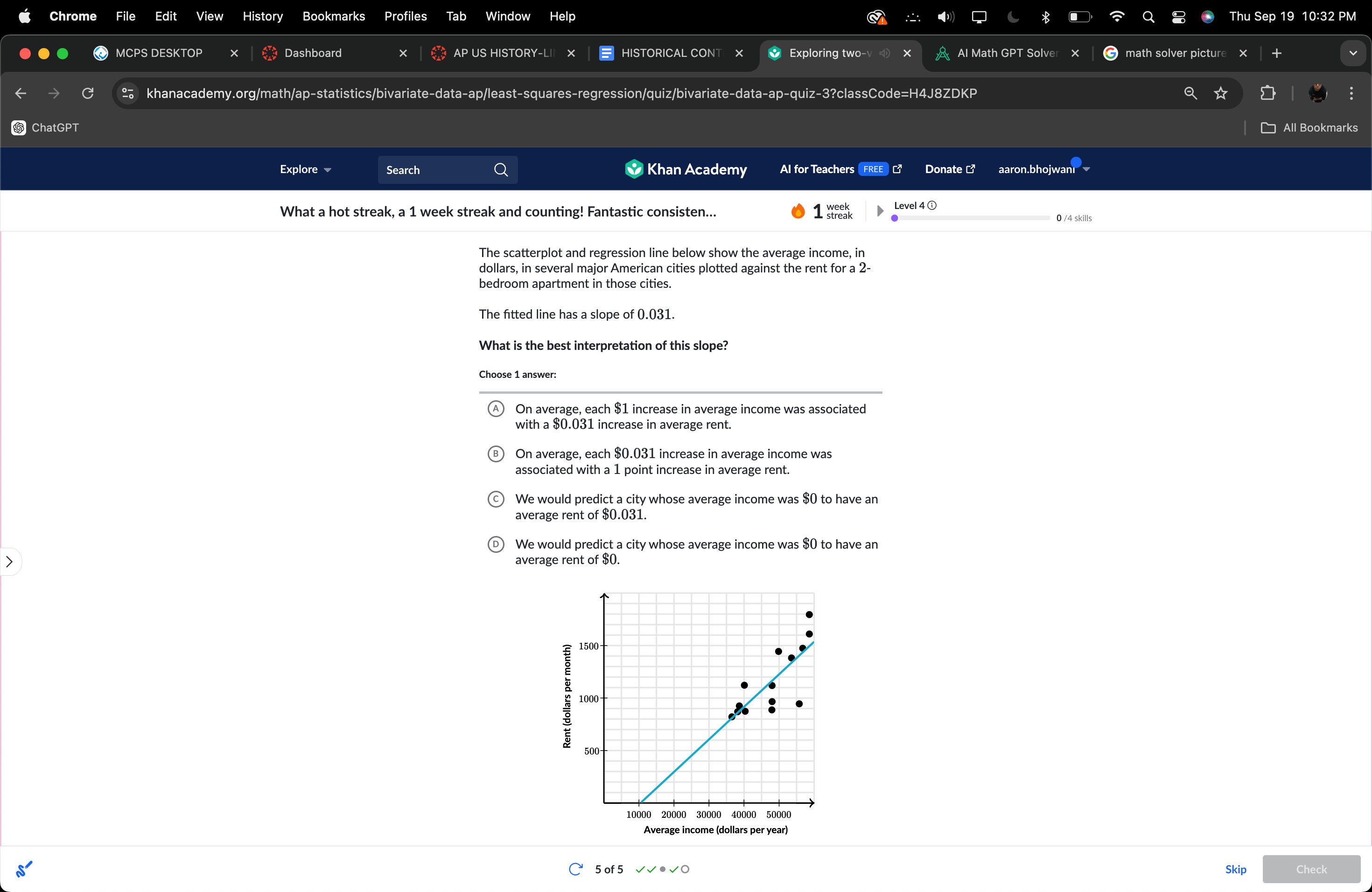Click the quiz progress checkmarks indicator
Viewport: 1372px width, 892px height.
pos(662,870)
